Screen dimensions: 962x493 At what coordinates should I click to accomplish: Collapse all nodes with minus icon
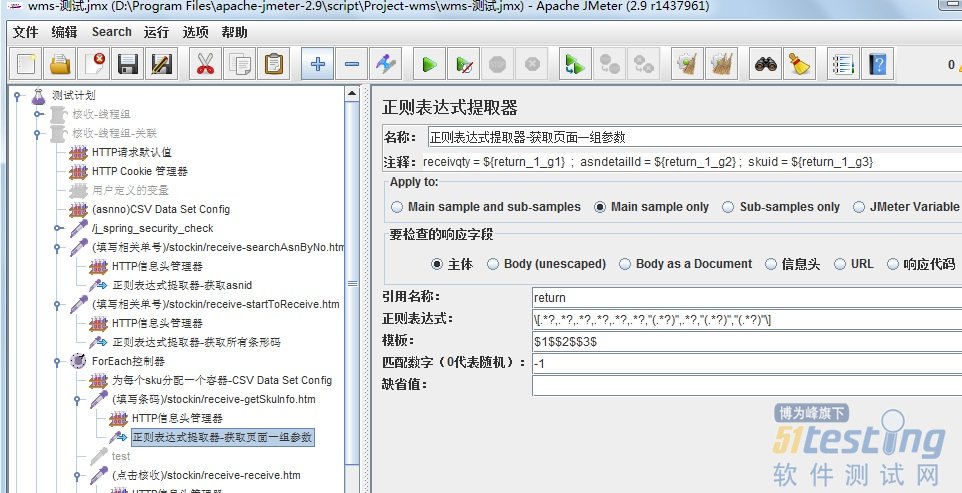352,64
